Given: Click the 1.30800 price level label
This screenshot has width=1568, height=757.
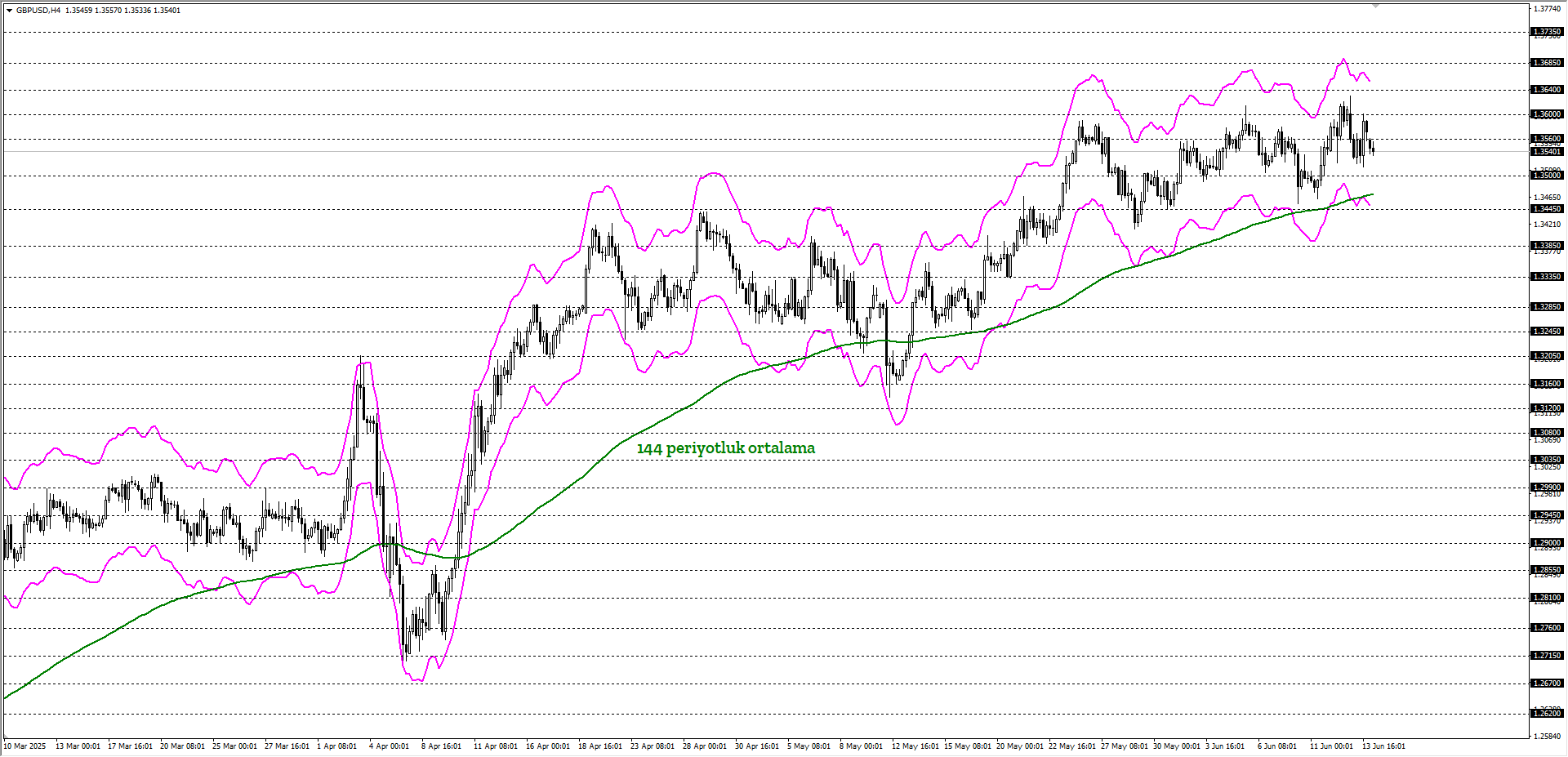Looking at the screenshot, I should tap(1546, 433).
